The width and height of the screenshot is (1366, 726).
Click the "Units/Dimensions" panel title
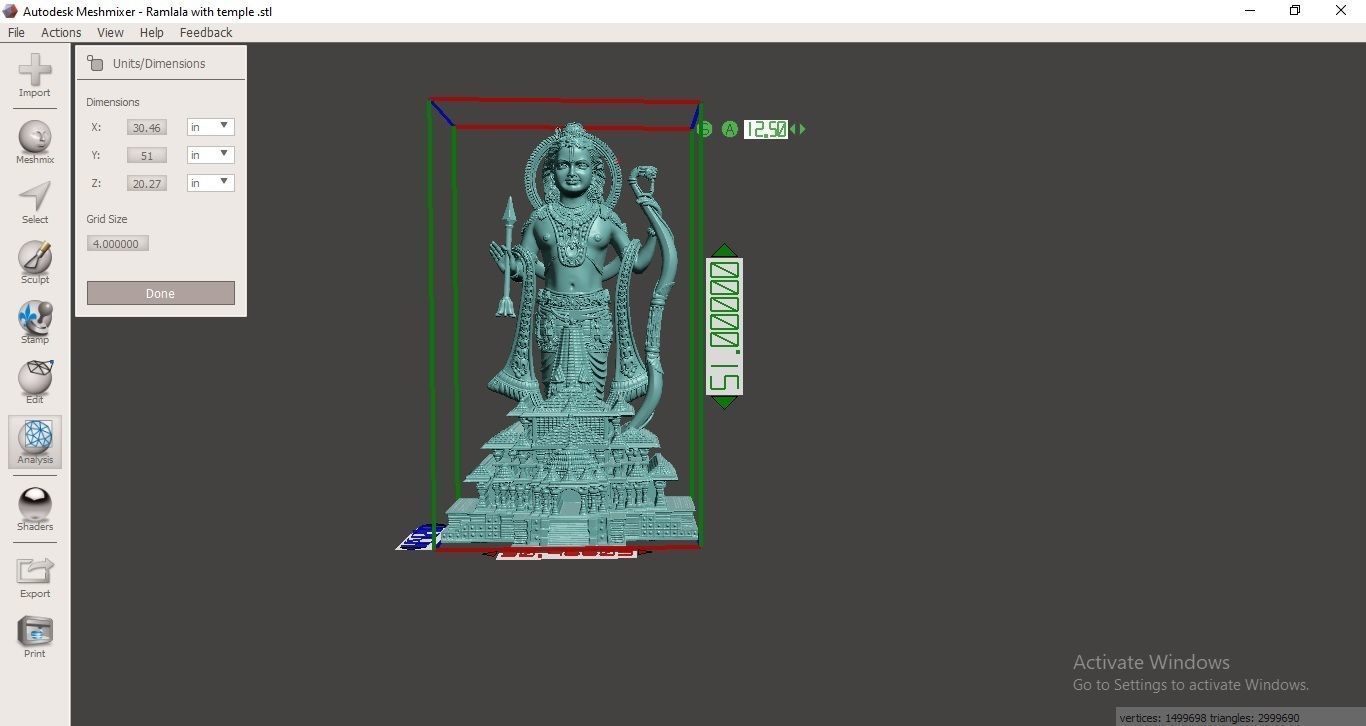[x=159, y=63]
